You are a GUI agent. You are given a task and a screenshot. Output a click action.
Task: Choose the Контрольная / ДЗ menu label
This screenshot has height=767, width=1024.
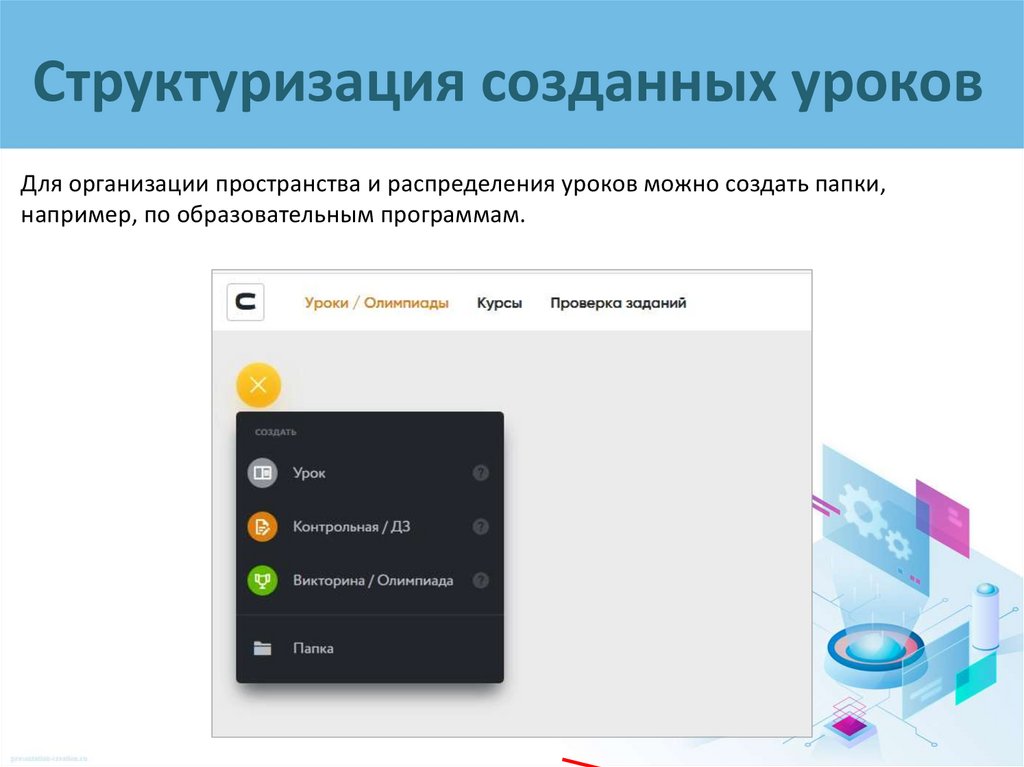(x=351, y=527)
